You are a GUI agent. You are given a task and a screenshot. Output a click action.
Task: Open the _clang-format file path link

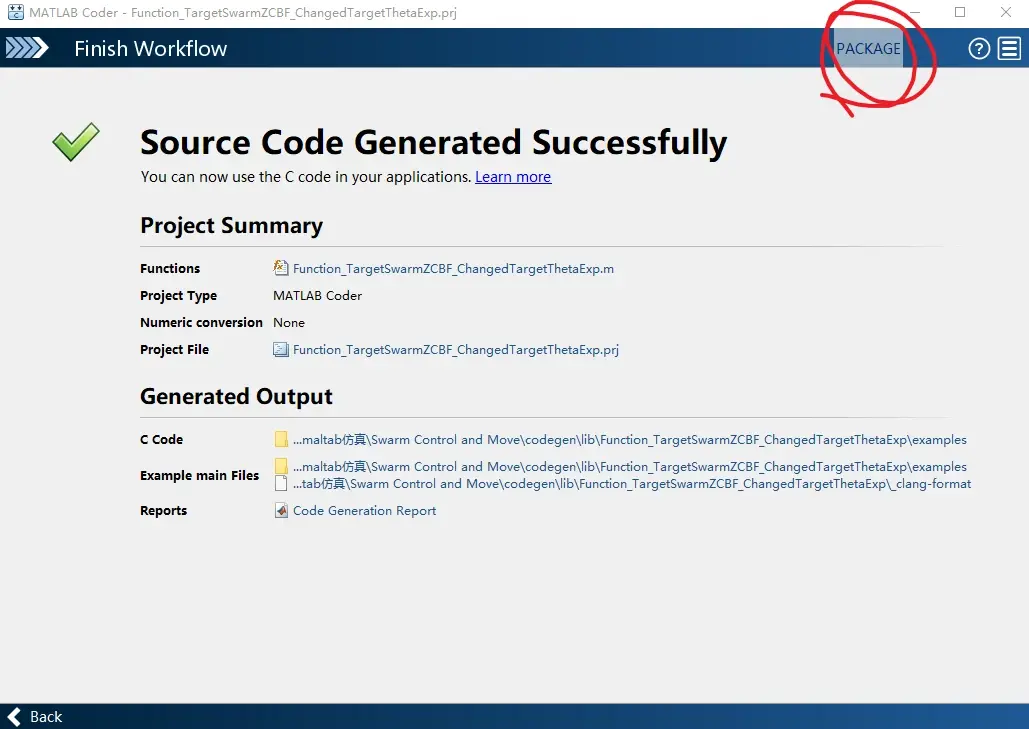coord(632,484)
